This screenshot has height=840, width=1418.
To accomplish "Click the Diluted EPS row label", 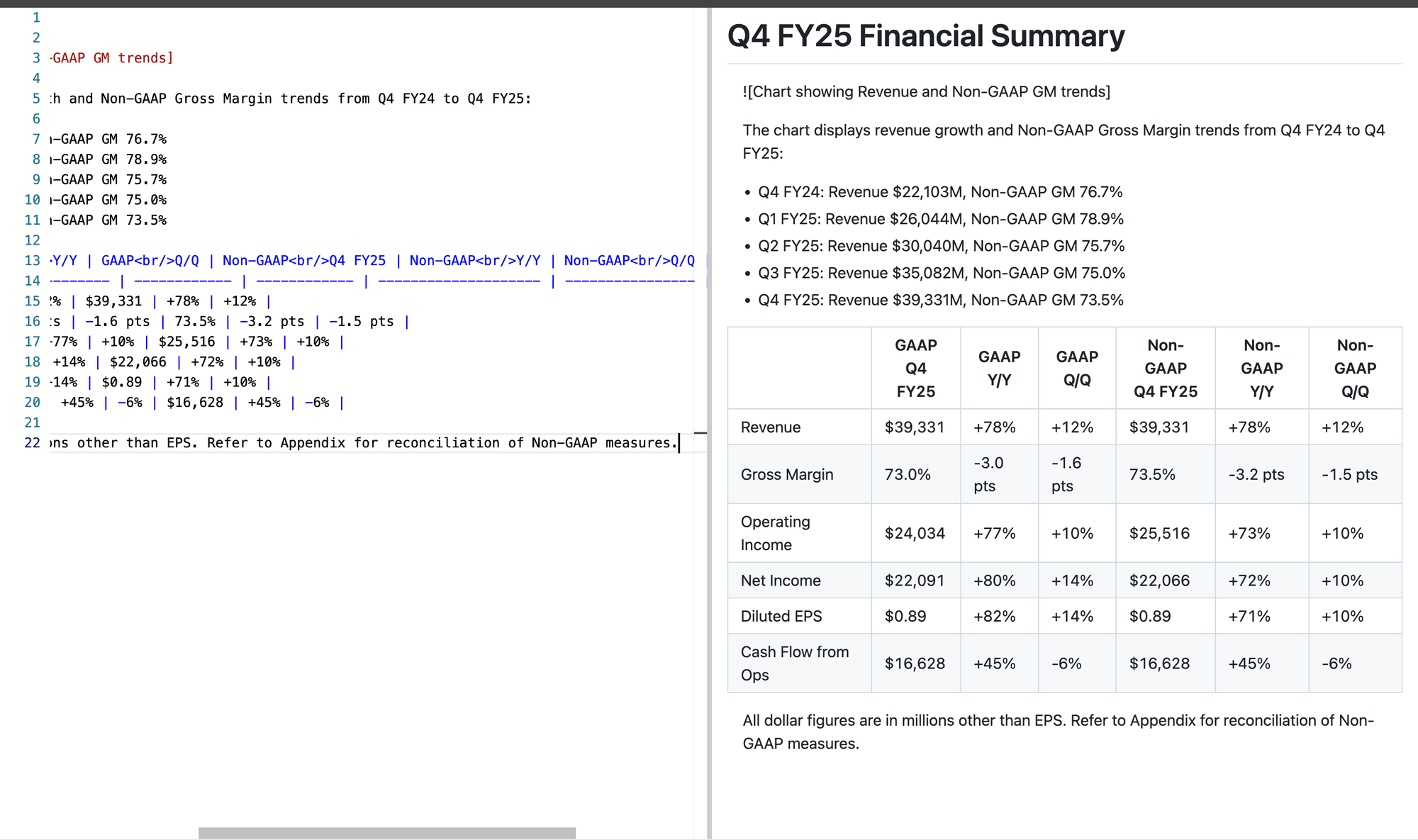I will click(781, 616).
